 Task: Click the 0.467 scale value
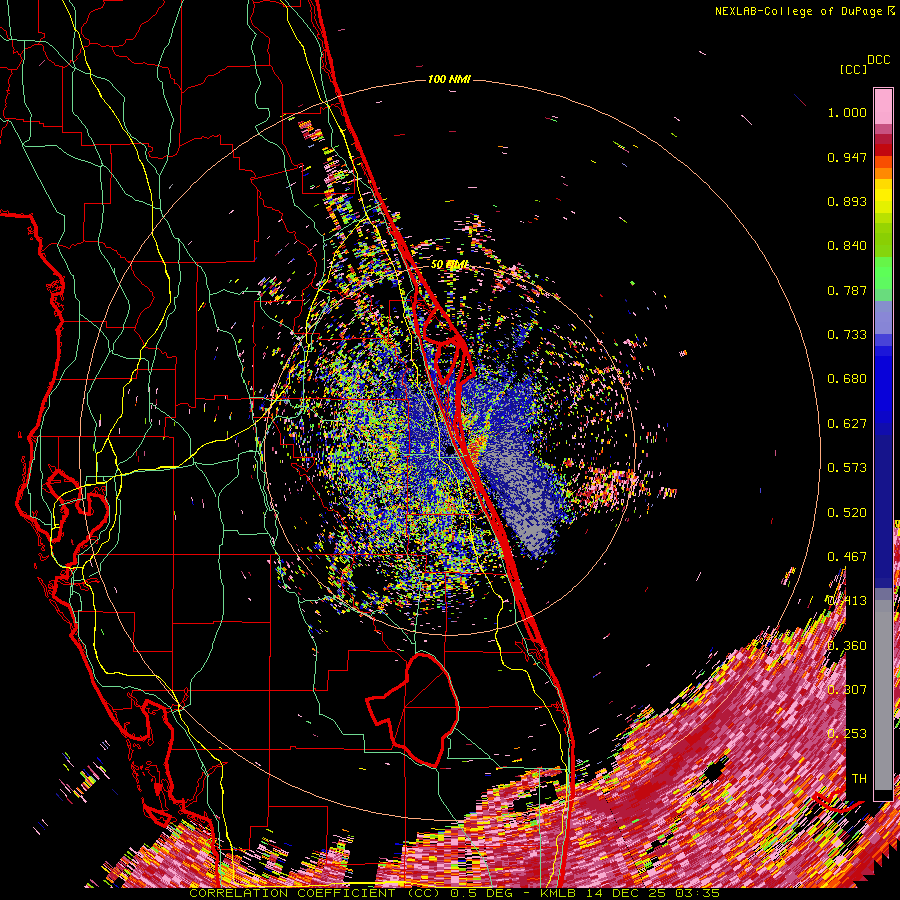tap(847, 557)
